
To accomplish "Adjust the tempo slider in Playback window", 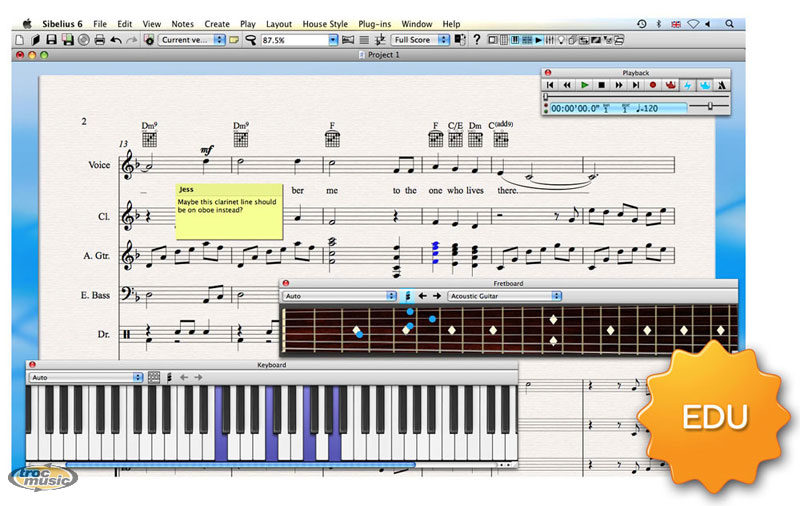I will point(711,105).
